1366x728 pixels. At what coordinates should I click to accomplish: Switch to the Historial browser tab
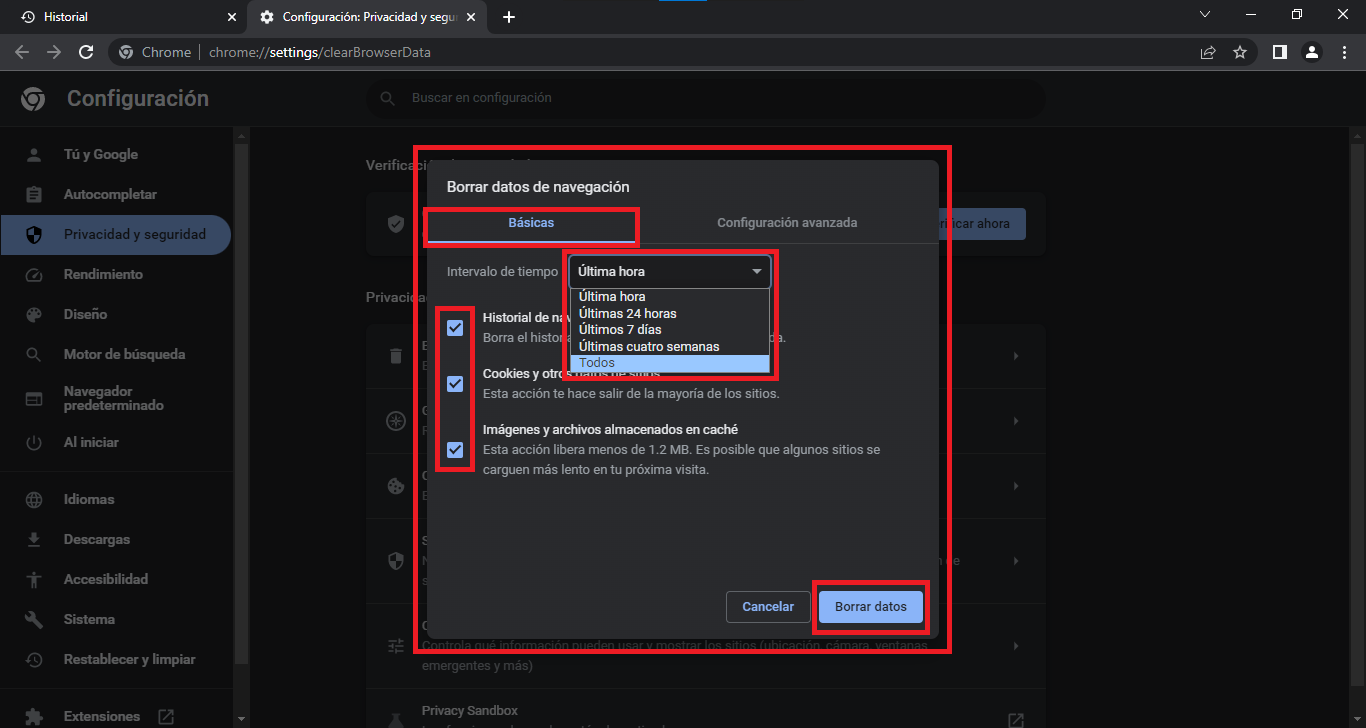click(x=120, y=17)
